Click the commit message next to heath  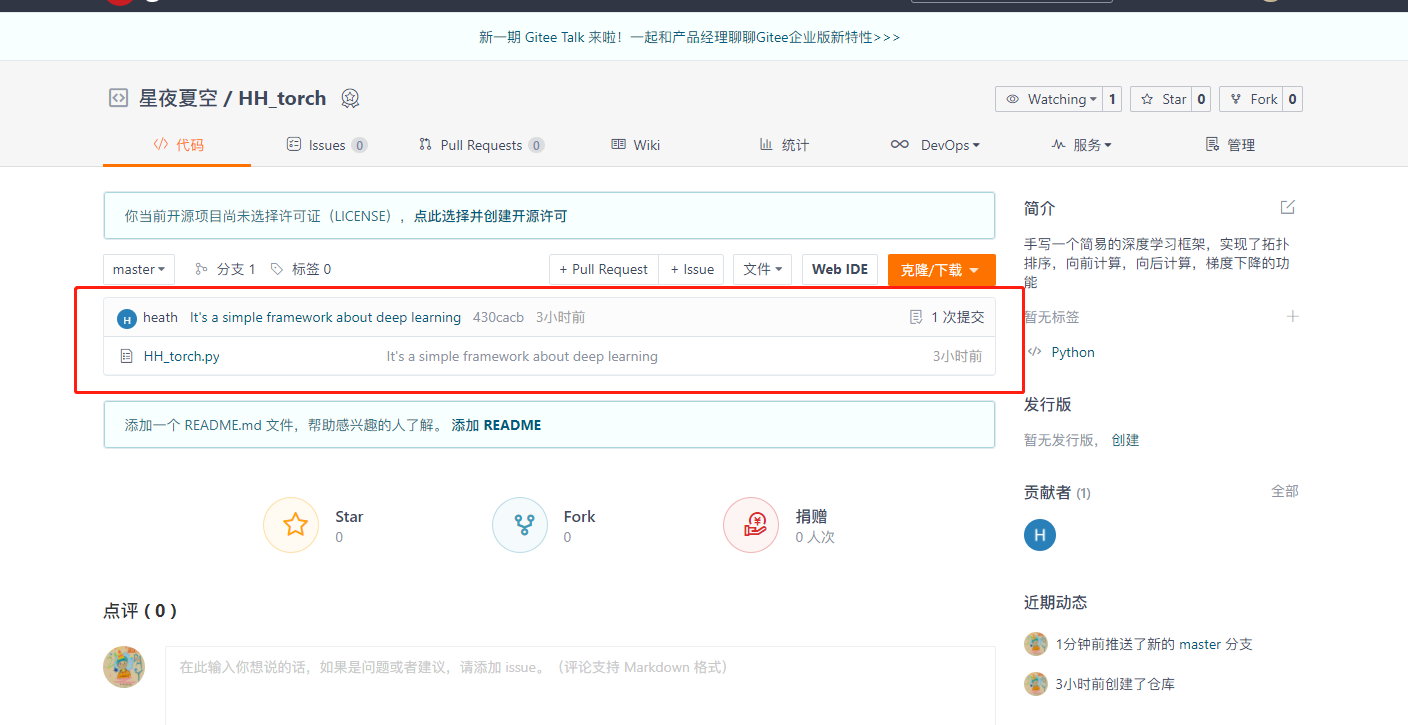point(325,317)
